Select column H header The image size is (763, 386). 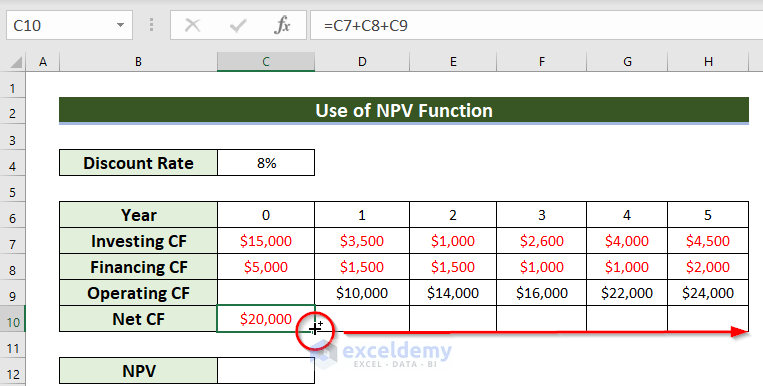pos(708,62)
